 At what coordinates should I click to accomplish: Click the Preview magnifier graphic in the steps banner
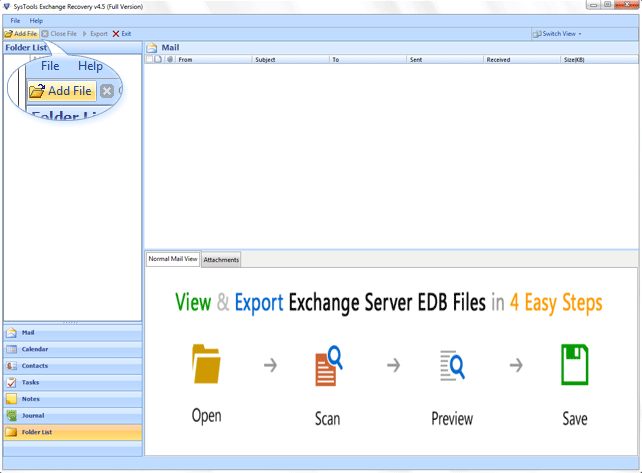point(452,365)
